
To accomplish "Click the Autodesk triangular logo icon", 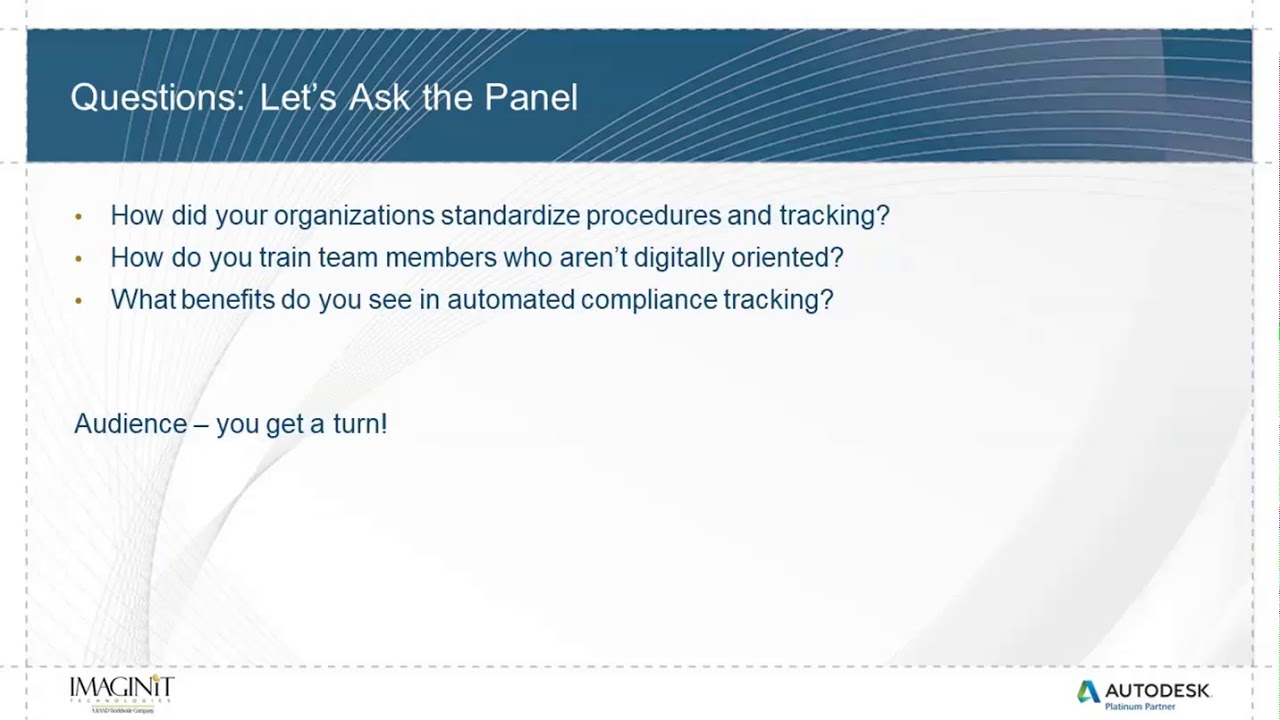I will (1088, 691).
